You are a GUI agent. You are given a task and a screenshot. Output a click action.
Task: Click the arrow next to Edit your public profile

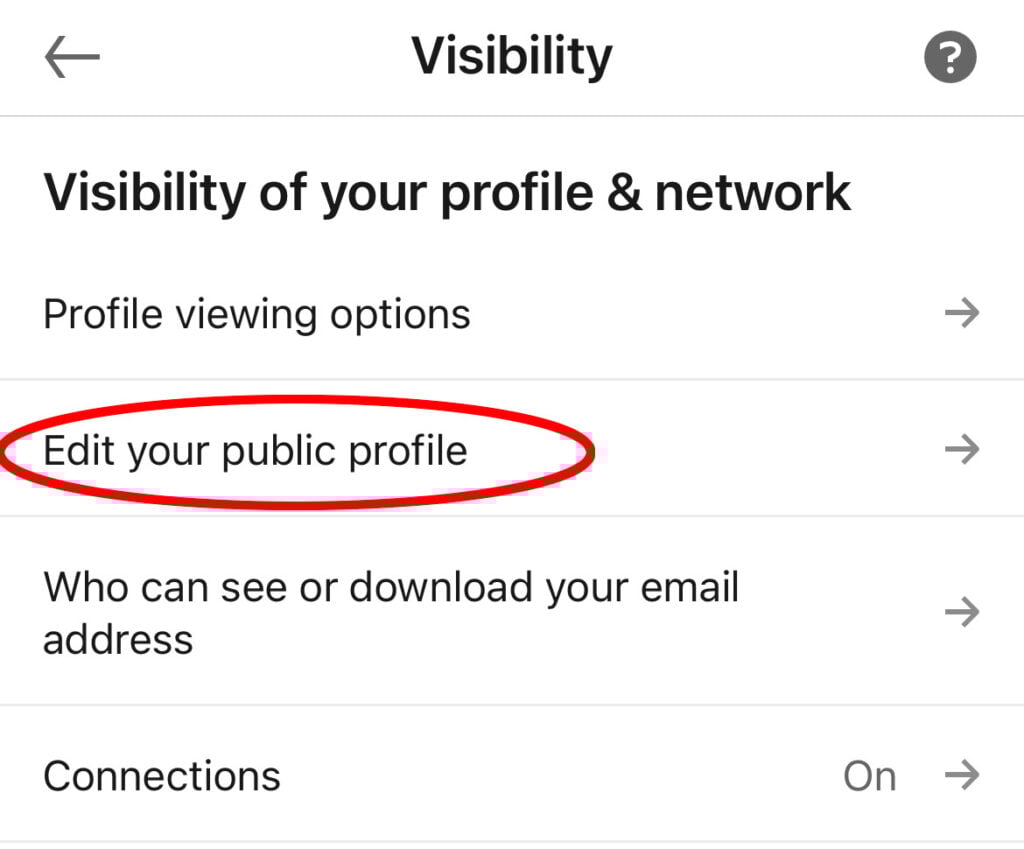pyautogui.click(x=962, y=449)
